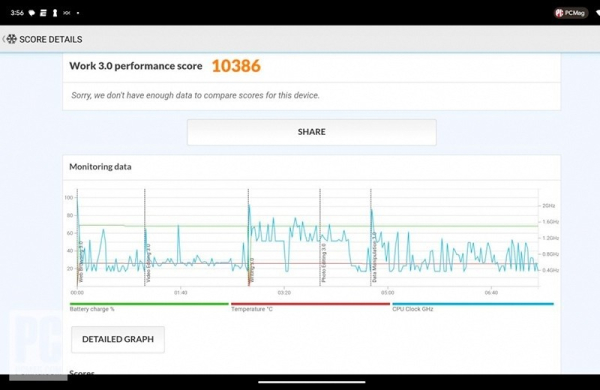Click the 05:00 time axis label
This screenshot has width=600, height=390.
click(x=387, y=293)
